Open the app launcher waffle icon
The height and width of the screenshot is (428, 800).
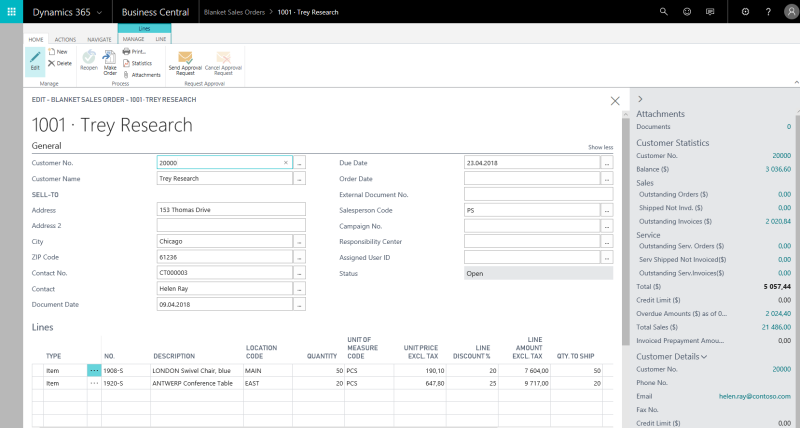tap(14, 11)
